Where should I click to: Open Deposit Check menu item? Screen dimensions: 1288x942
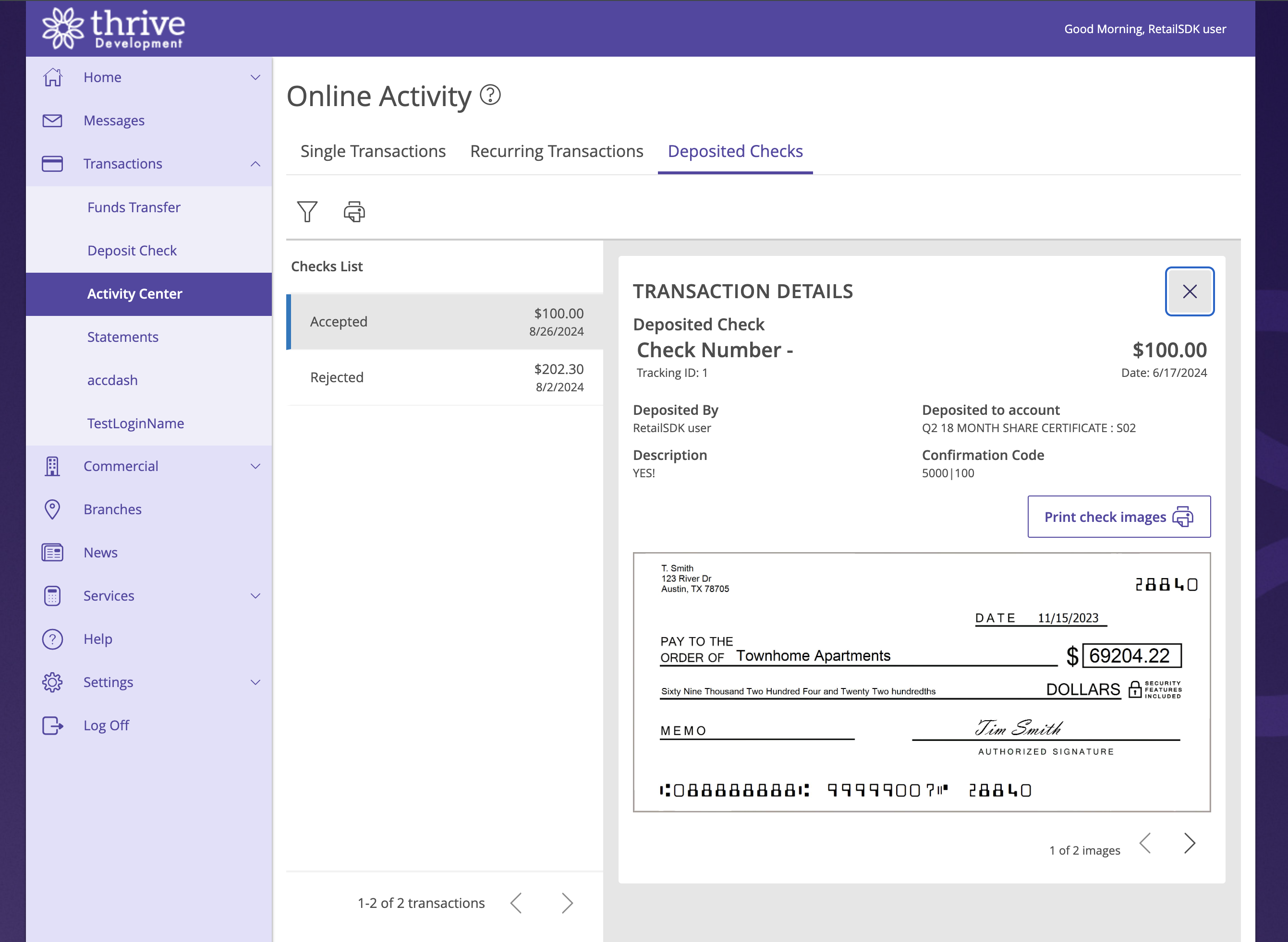coord(149,250)
